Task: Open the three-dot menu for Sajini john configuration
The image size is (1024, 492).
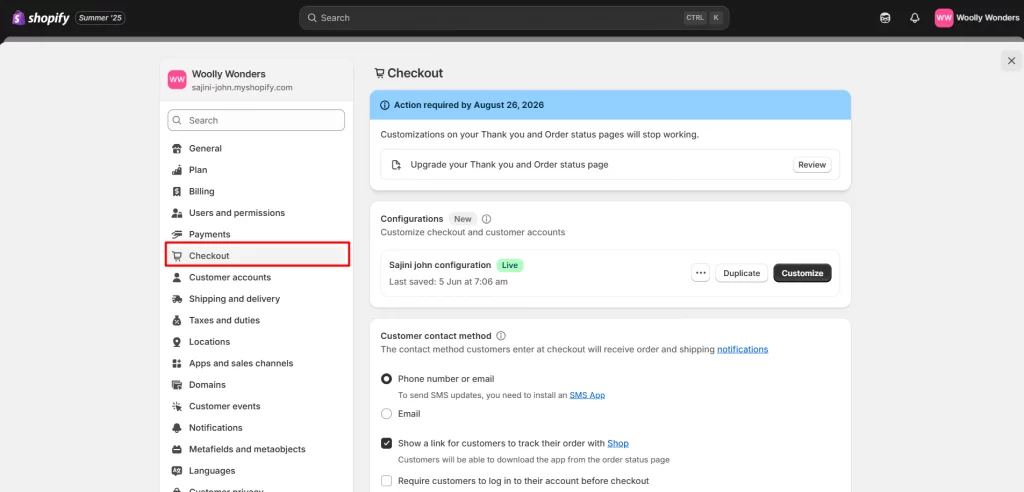Action: pyautogui.click(x=701, y=273)
